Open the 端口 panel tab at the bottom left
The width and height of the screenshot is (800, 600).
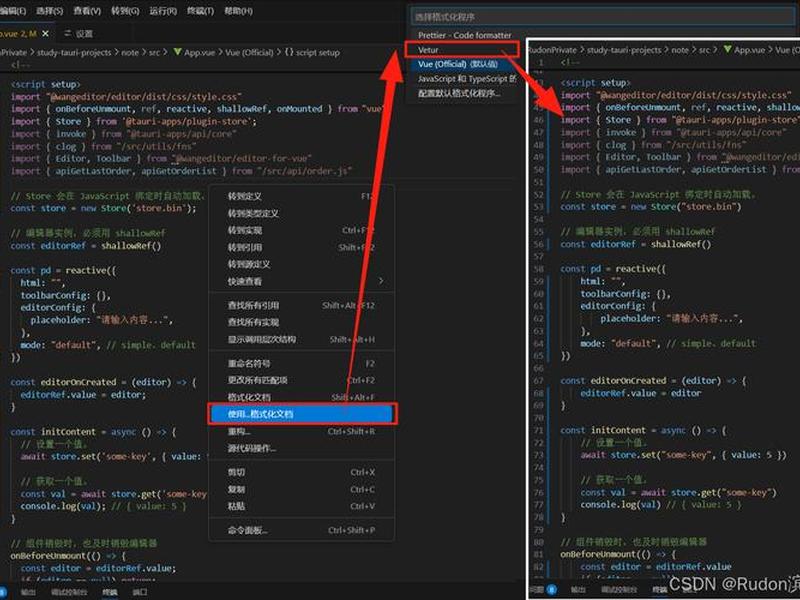[x=140, y=592]
